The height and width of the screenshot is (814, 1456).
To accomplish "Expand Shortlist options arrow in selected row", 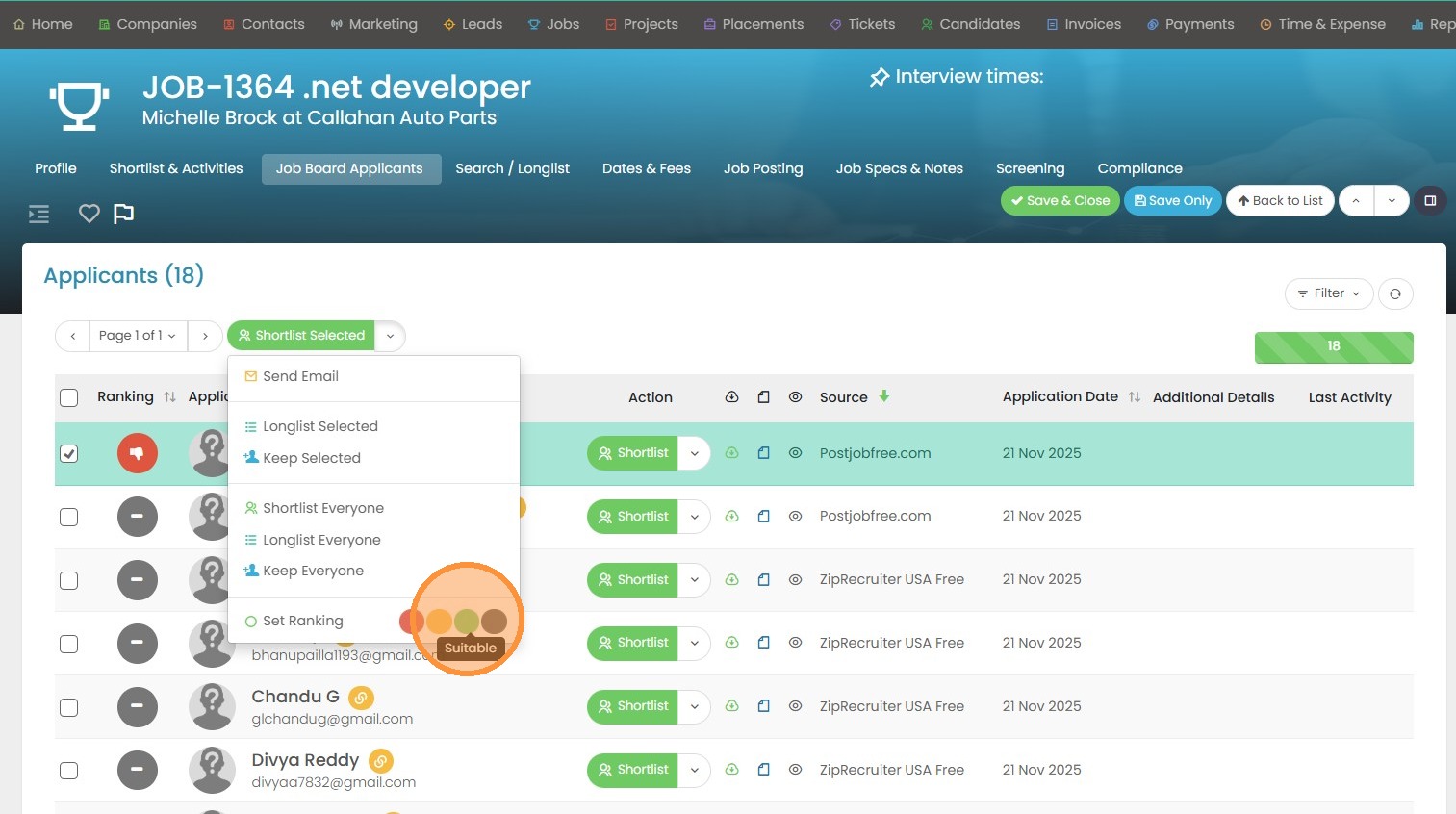I will pyautogui.click(x=694, y=453).
